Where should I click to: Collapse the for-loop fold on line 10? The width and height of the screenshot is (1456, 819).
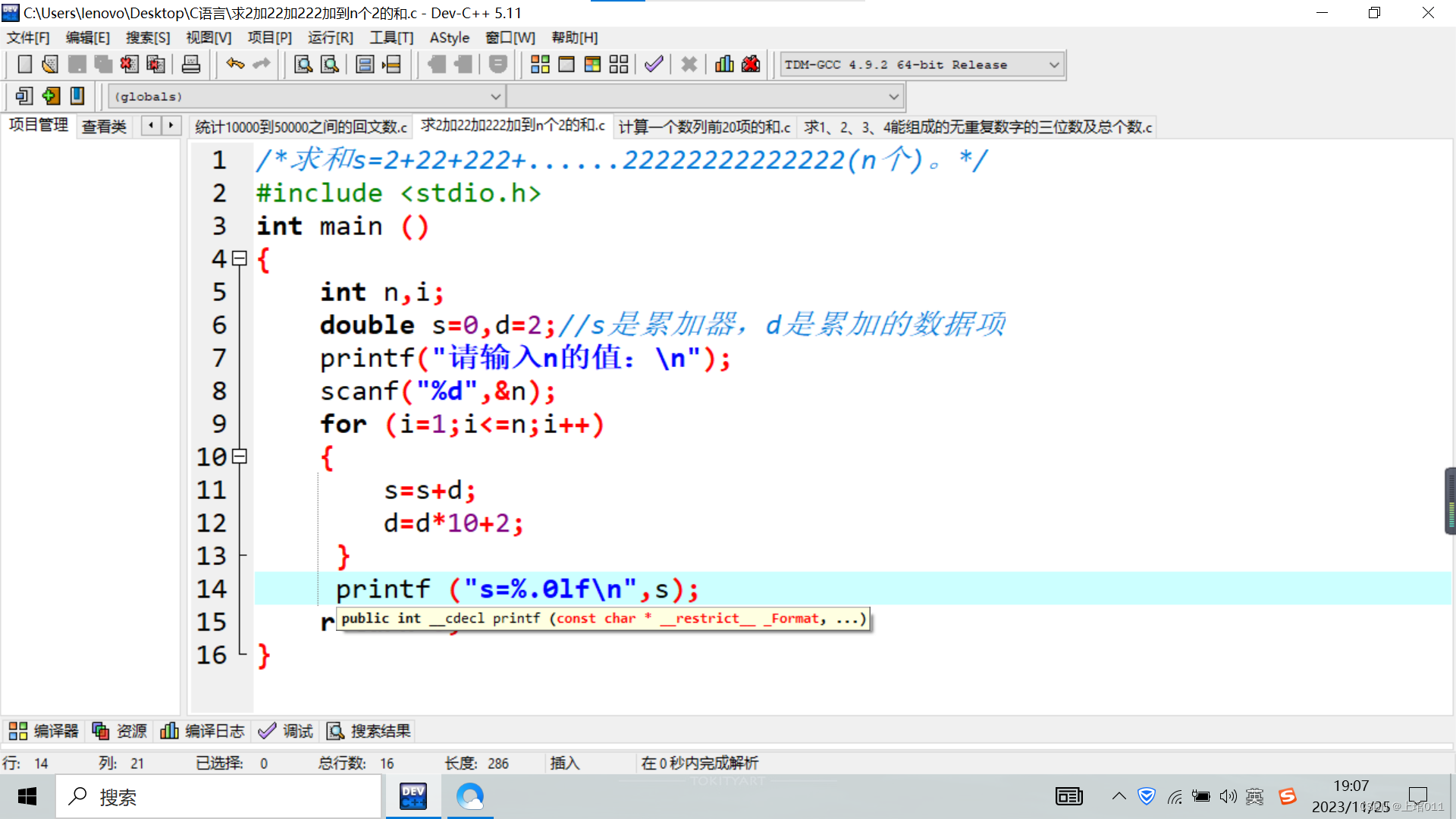pos(240,457)
